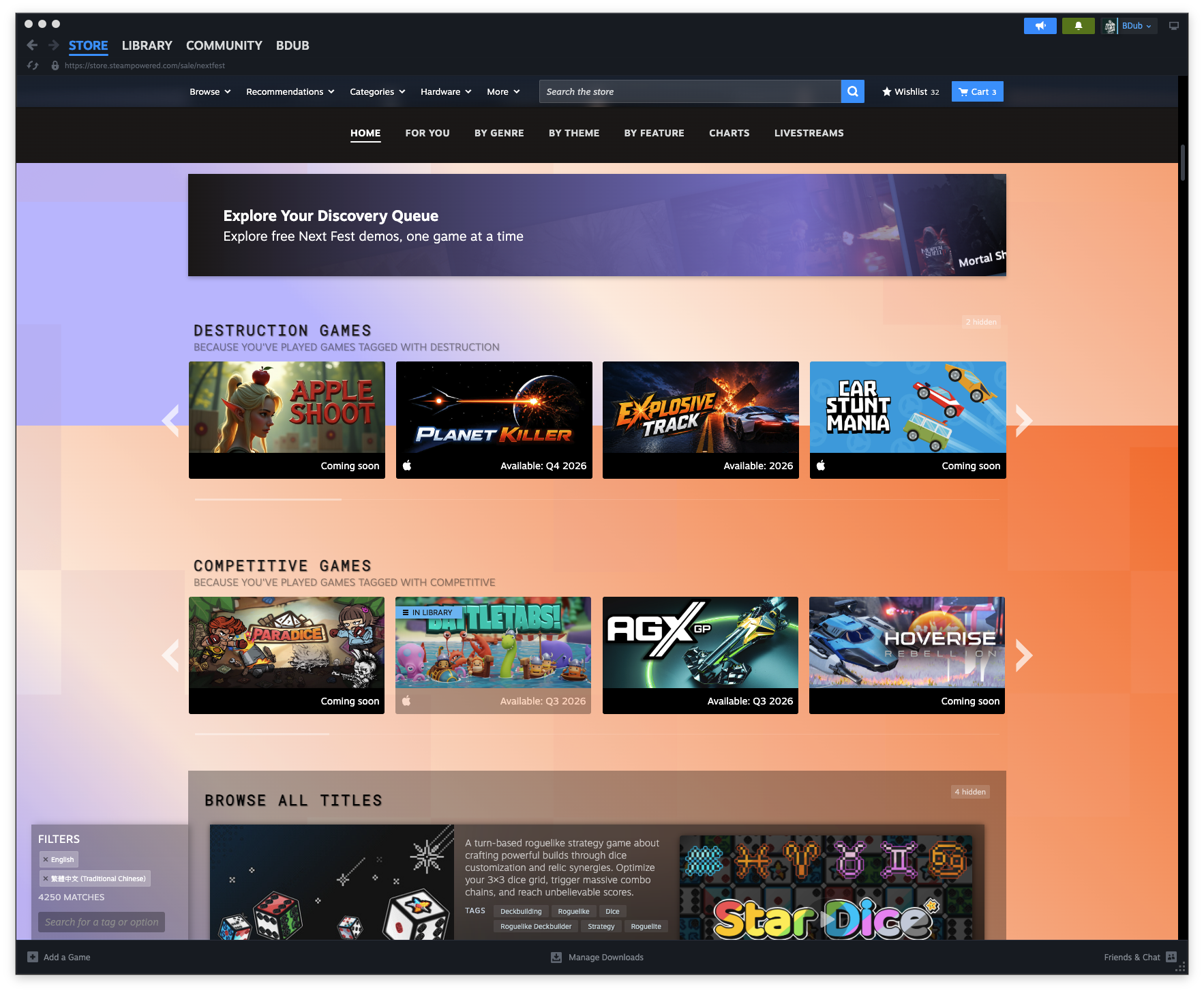The width and height of the screenshot is (1204, 993).
Task: Click the Destruction Games carousel progress bar
Action: pyautogui.click(x=597, y=499)
